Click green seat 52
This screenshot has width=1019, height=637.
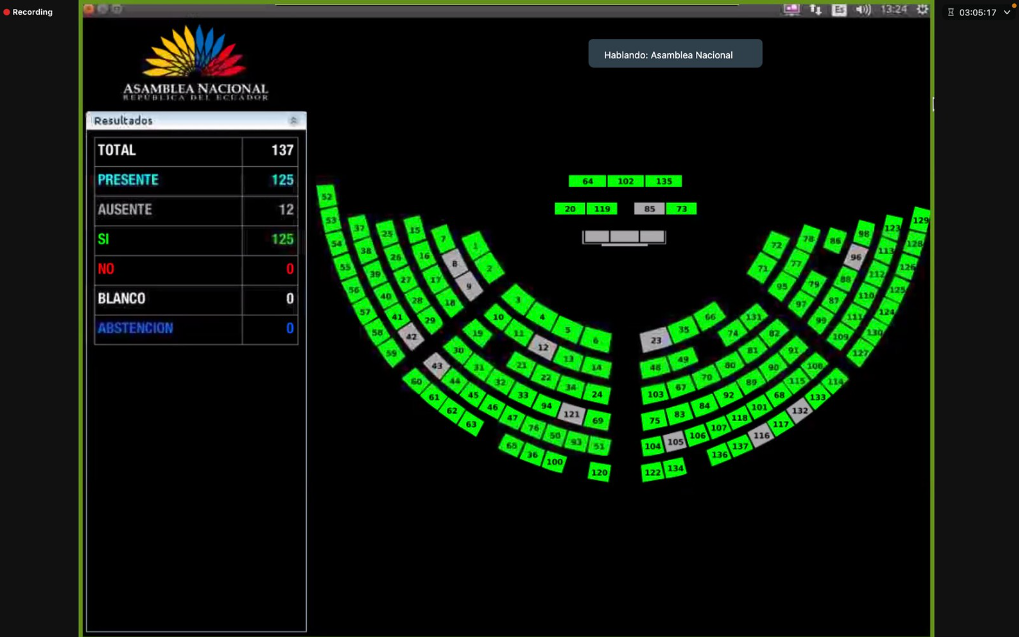326,196
